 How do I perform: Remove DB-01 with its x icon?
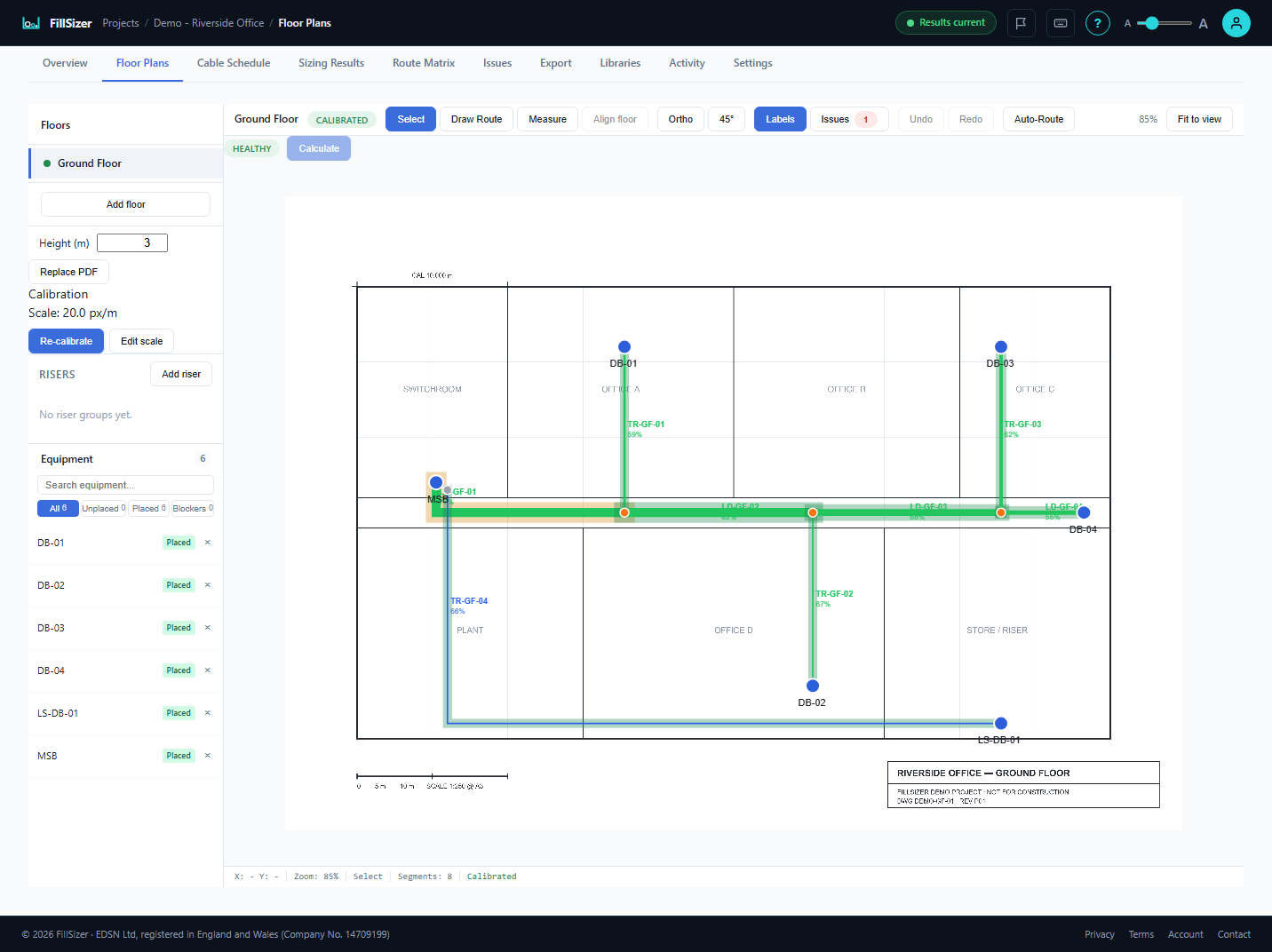pos(208,543)
